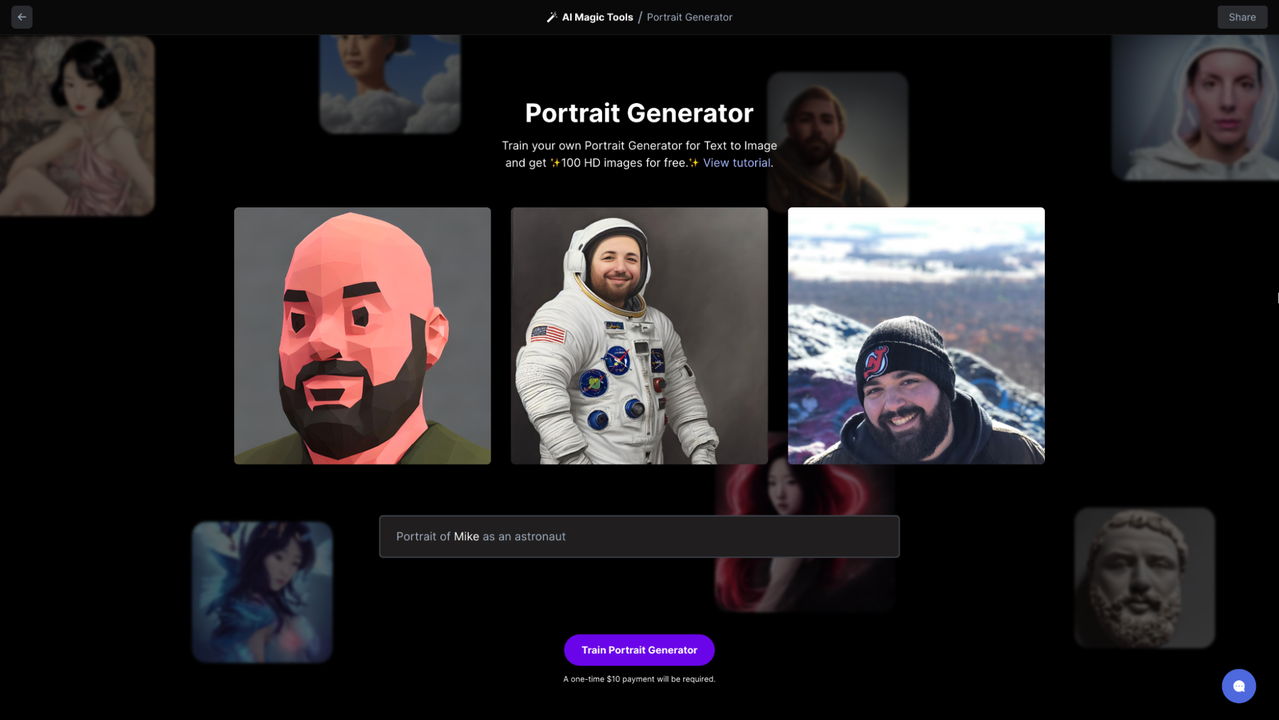The height and width of the screenshot is (720, 1279).
Task: Click the blue fantasy girl thumbnail
Action: pos(262,592)
